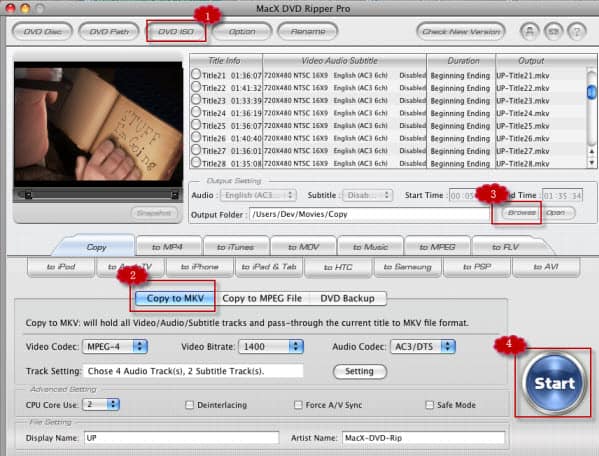
Task: Select Title28 radio button
Action: point(196,162)
